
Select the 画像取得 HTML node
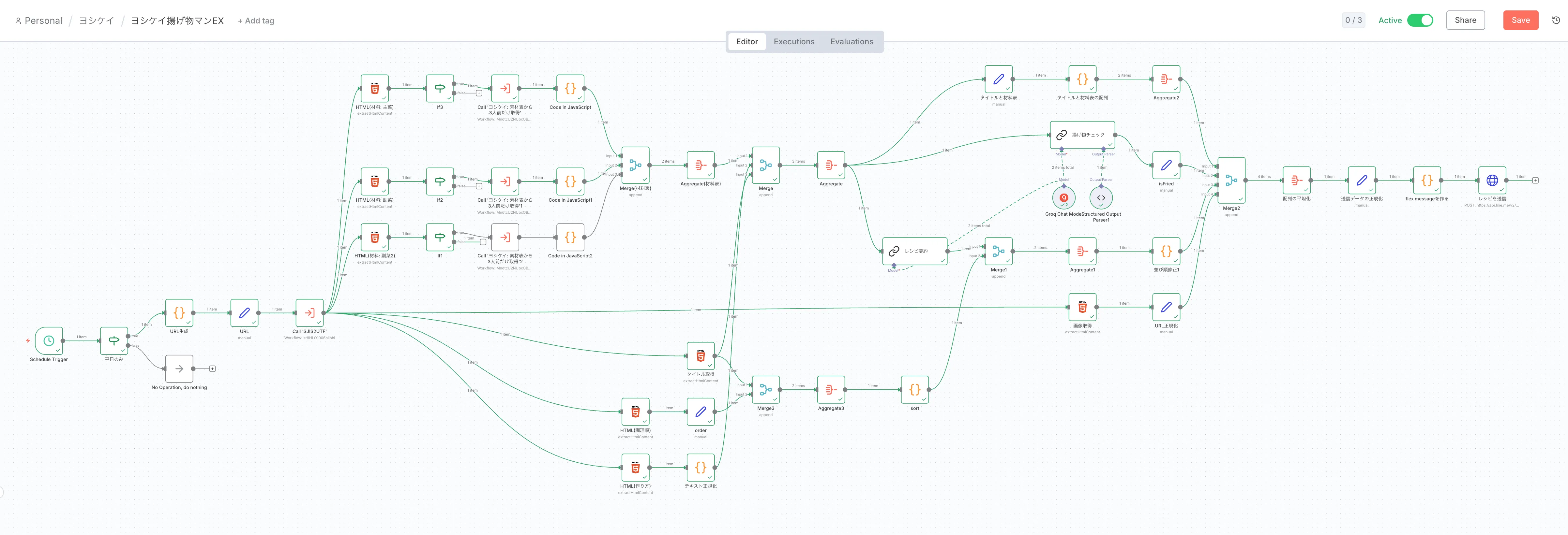pos(1082,308)
